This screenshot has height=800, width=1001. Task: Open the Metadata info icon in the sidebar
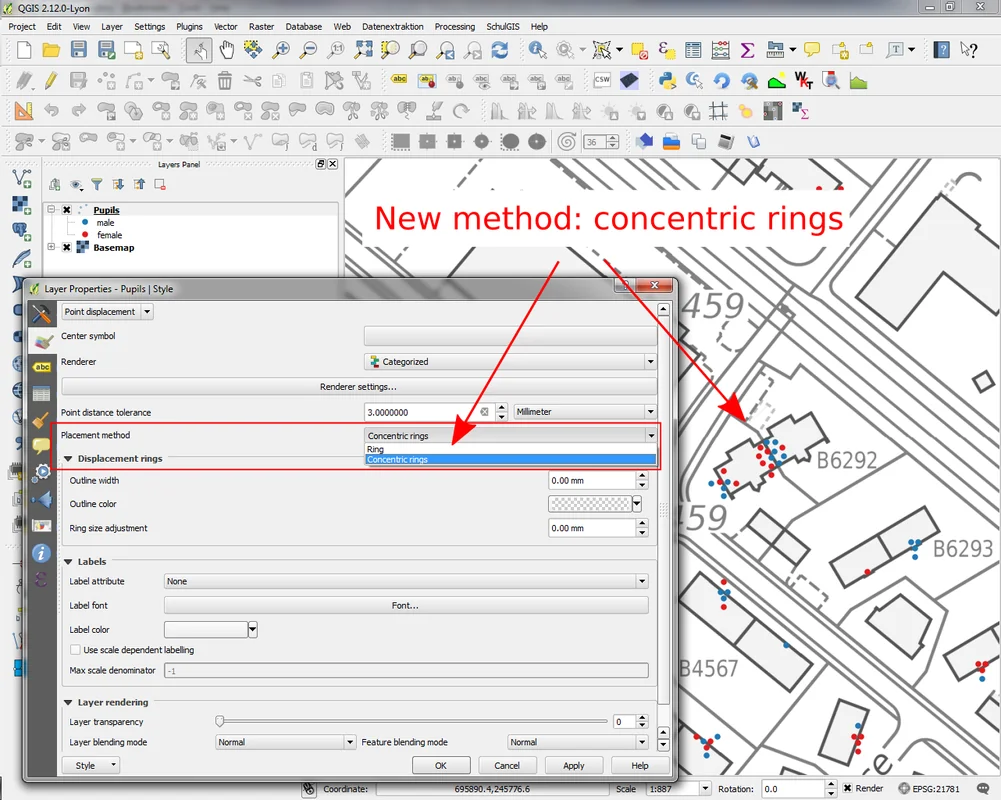click(41, 552)
